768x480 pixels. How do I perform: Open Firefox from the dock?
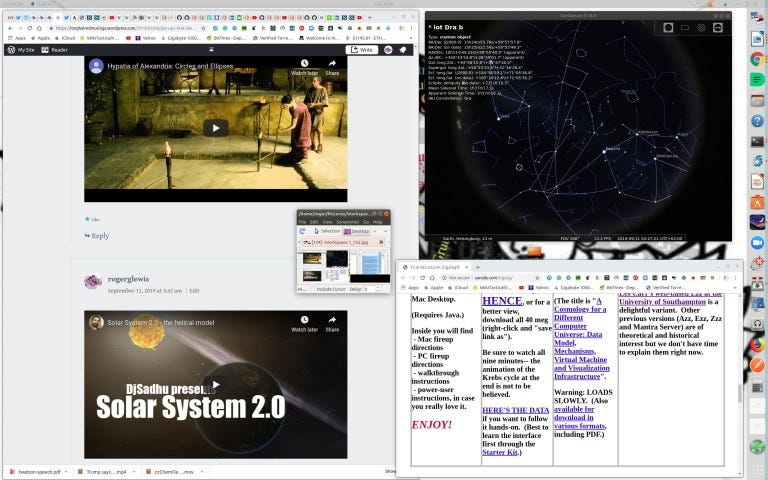click(x=757, y=344)
